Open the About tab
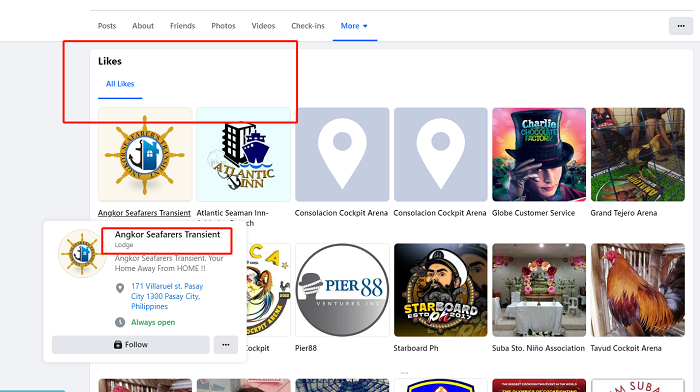The image size is (700, 392). tap(143, 26)
